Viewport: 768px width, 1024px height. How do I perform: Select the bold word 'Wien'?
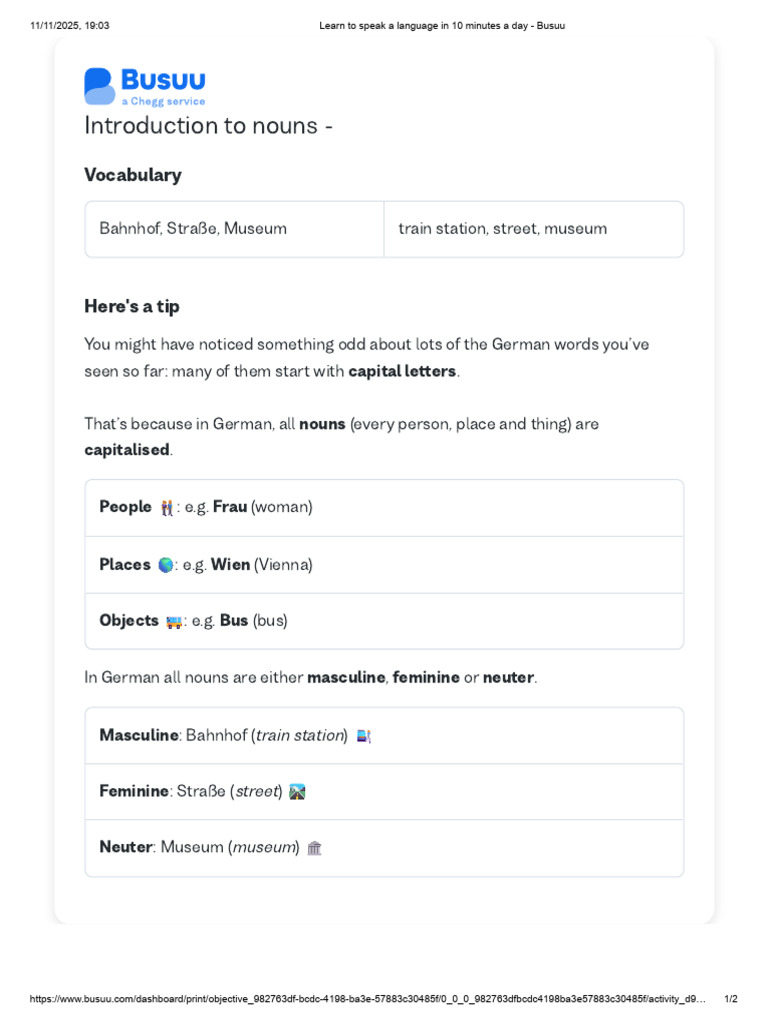[x=230, y=565]
